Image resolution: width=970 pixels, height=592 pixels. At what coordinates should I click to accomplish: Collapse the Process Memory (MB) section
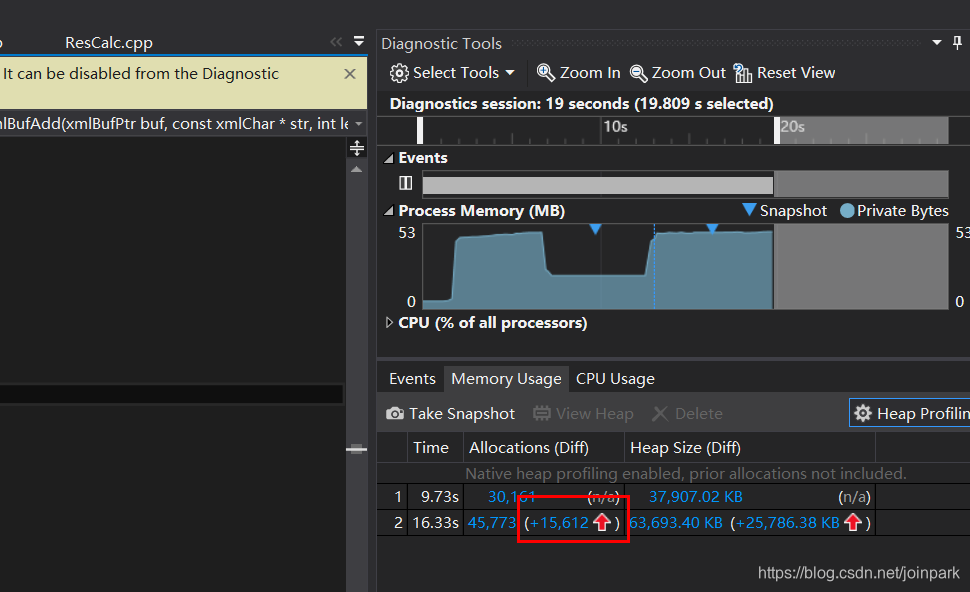coord(388,211)
